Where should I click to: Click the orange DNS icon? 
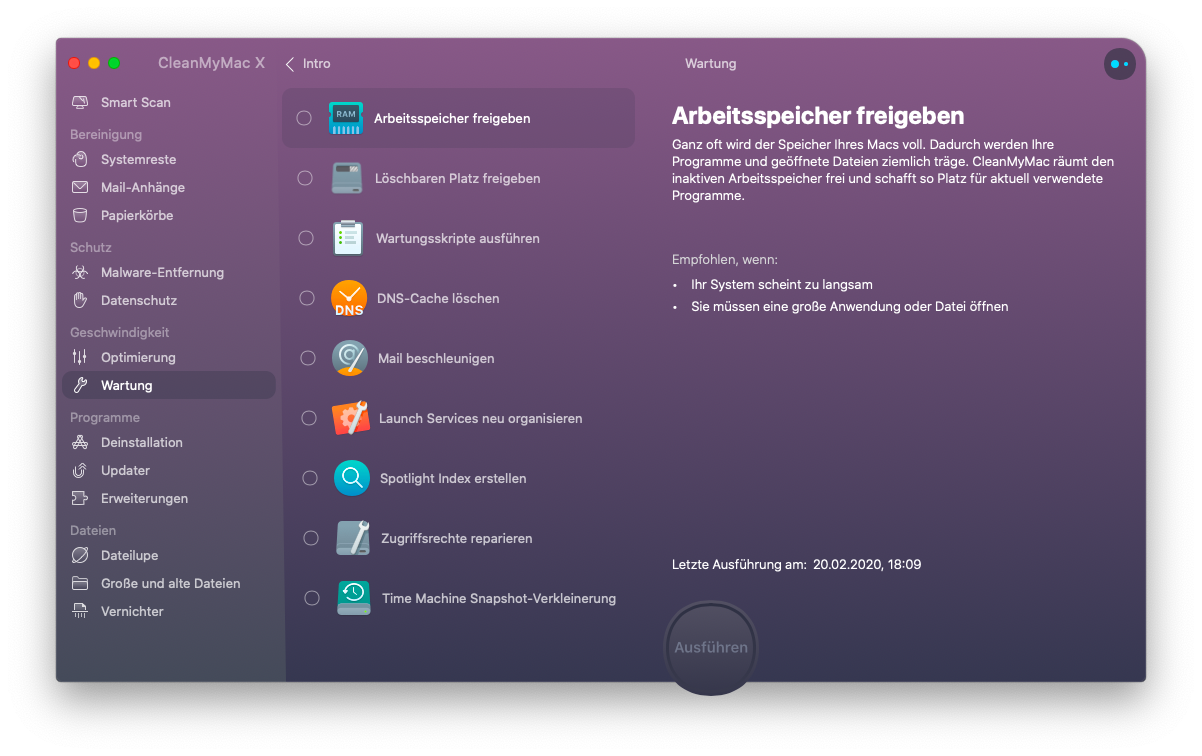click(349, 298)
